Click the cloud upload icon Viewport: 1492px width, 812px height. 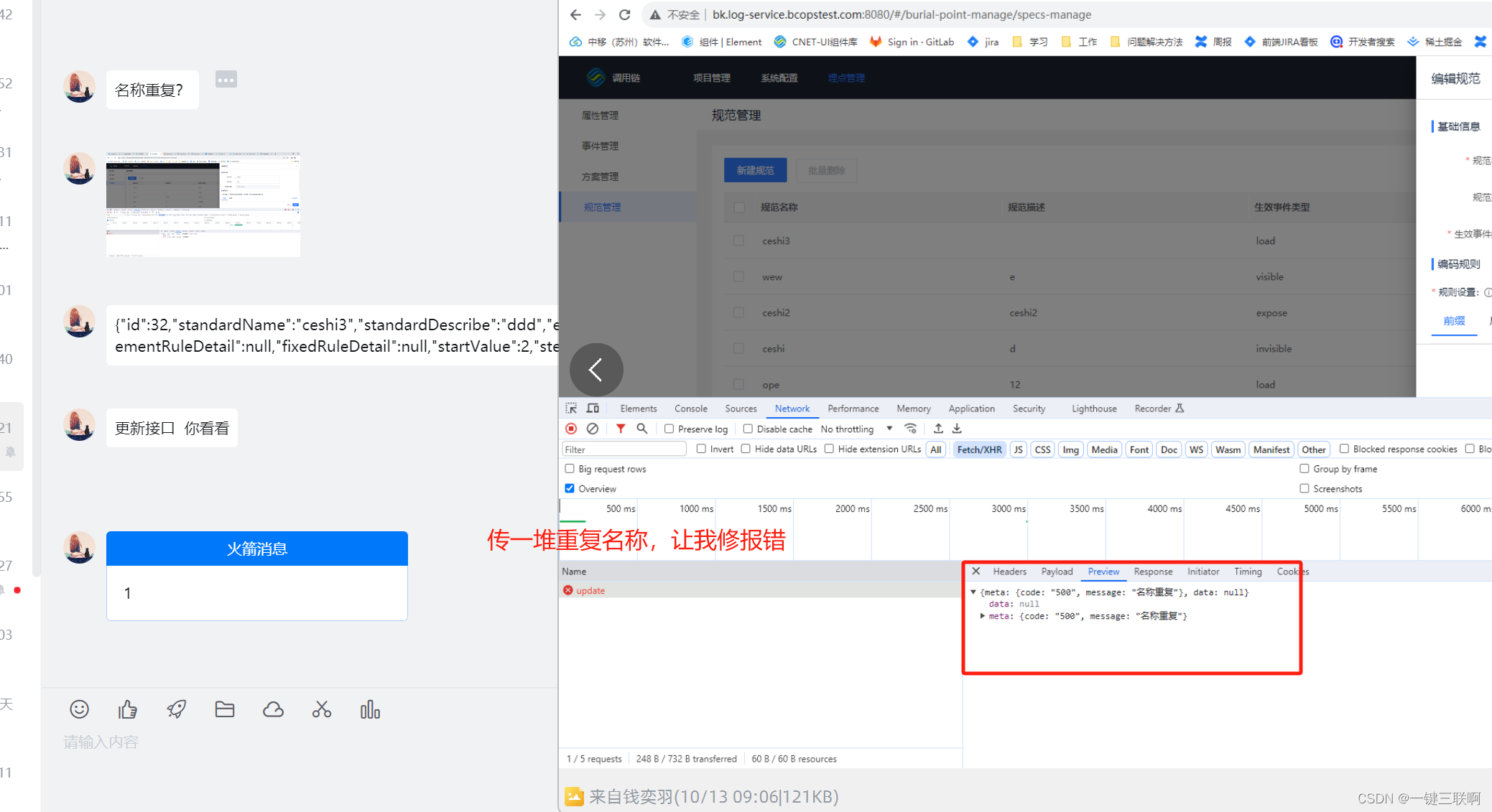click(x=273, y=709)
